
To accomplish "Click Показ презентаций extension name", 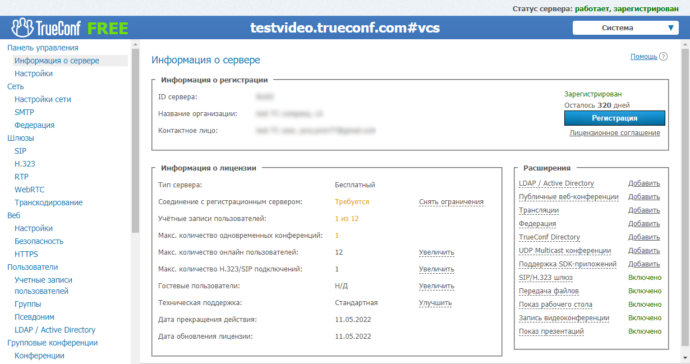I will (551, 331).
